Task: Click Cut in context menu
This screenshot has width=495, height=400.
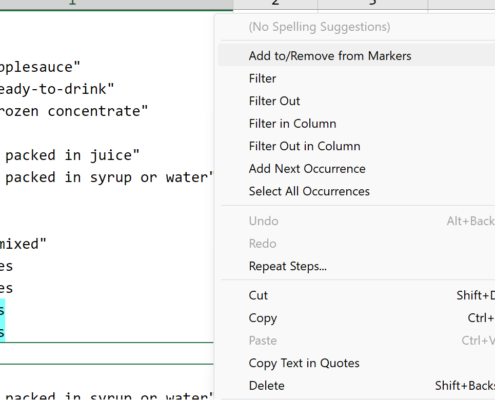Action: click(356, 295)
